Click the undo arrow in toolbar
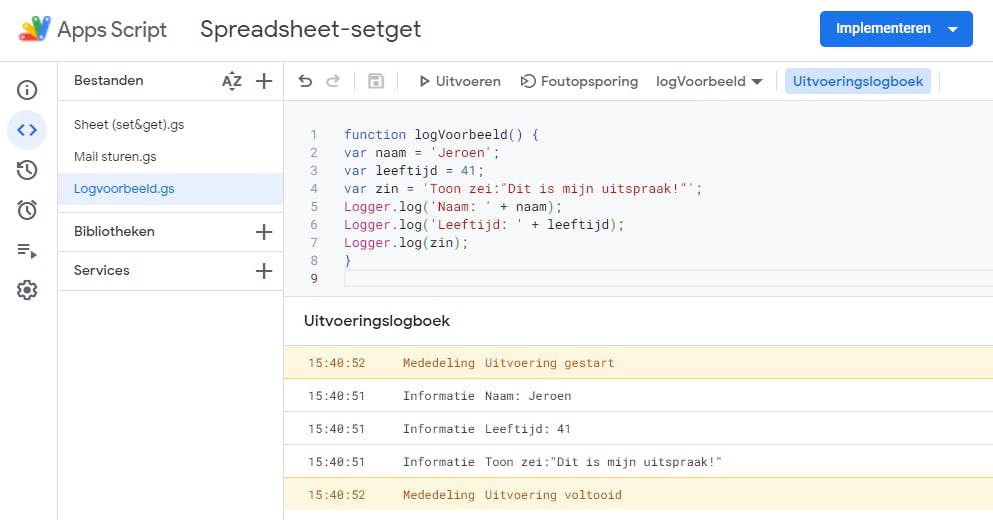Screen dimensions: 993x520 pos(306,81)
